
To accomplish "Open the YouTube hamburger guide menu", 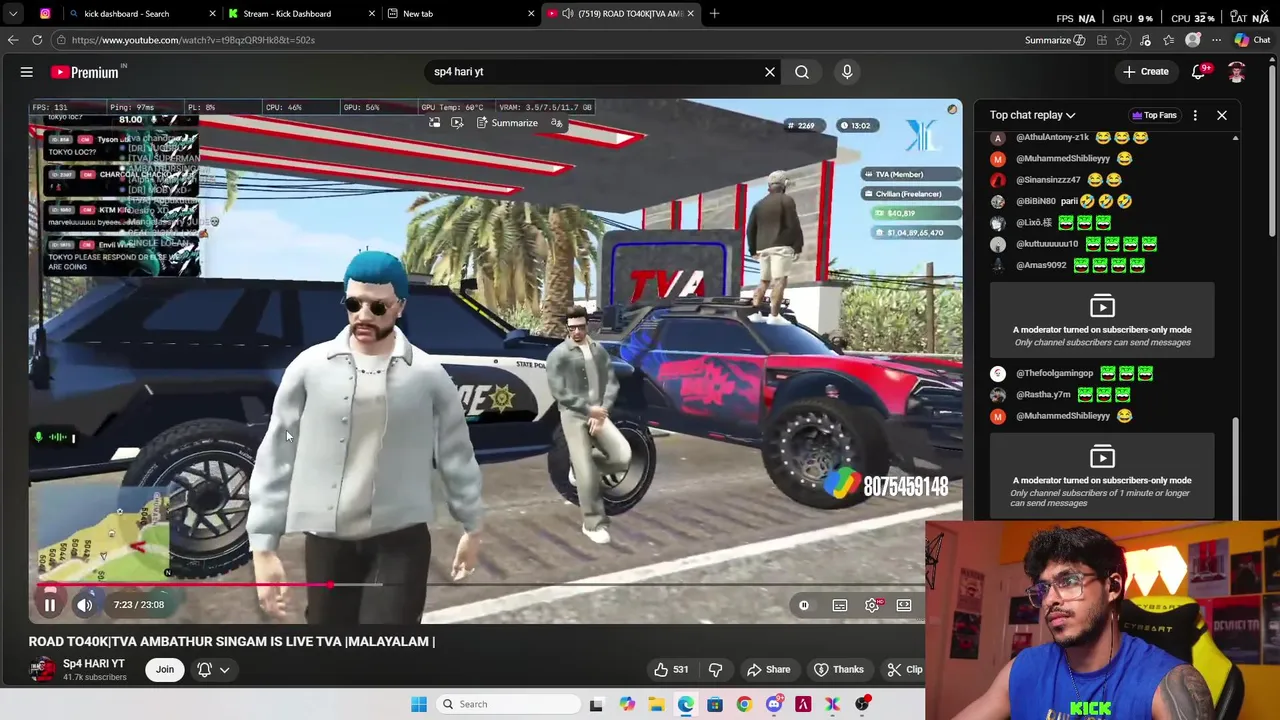I will (x=27, y=72).
